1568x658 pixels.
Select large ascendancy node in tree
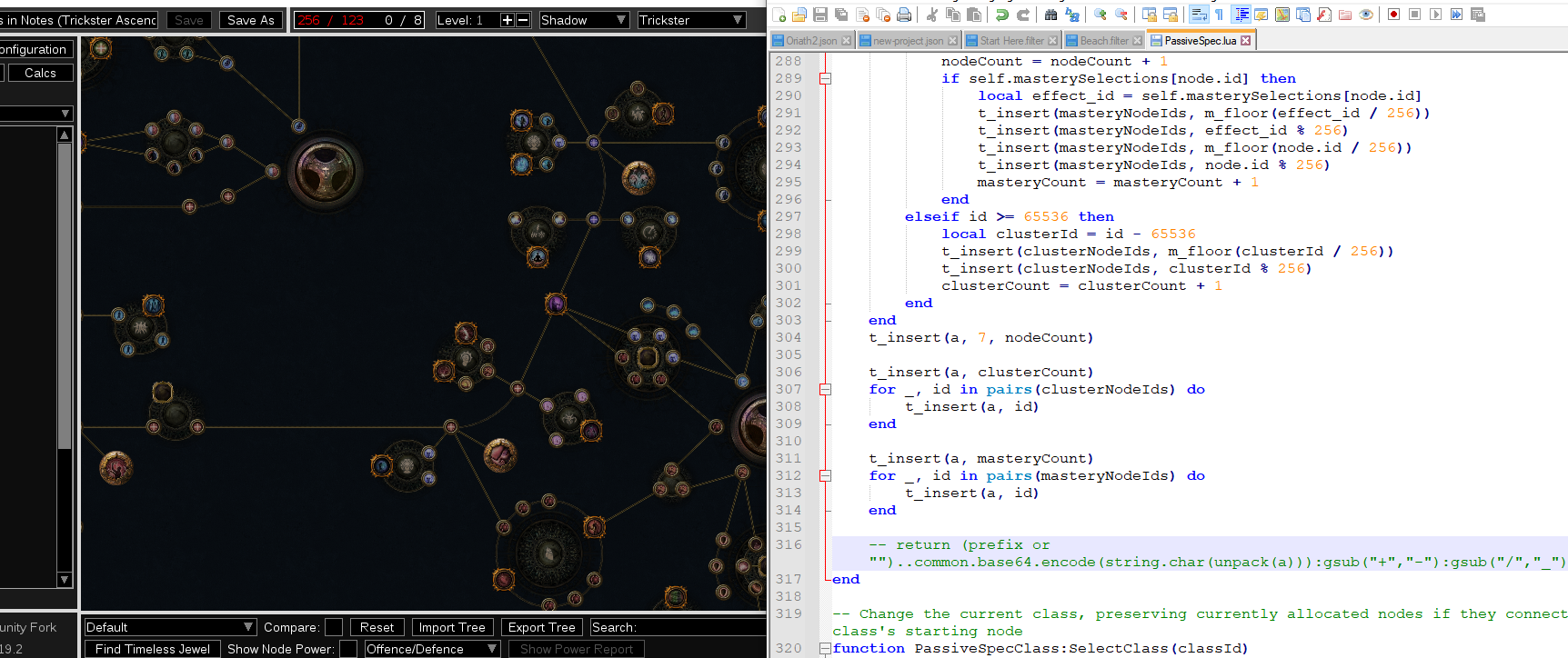(326, 170)
